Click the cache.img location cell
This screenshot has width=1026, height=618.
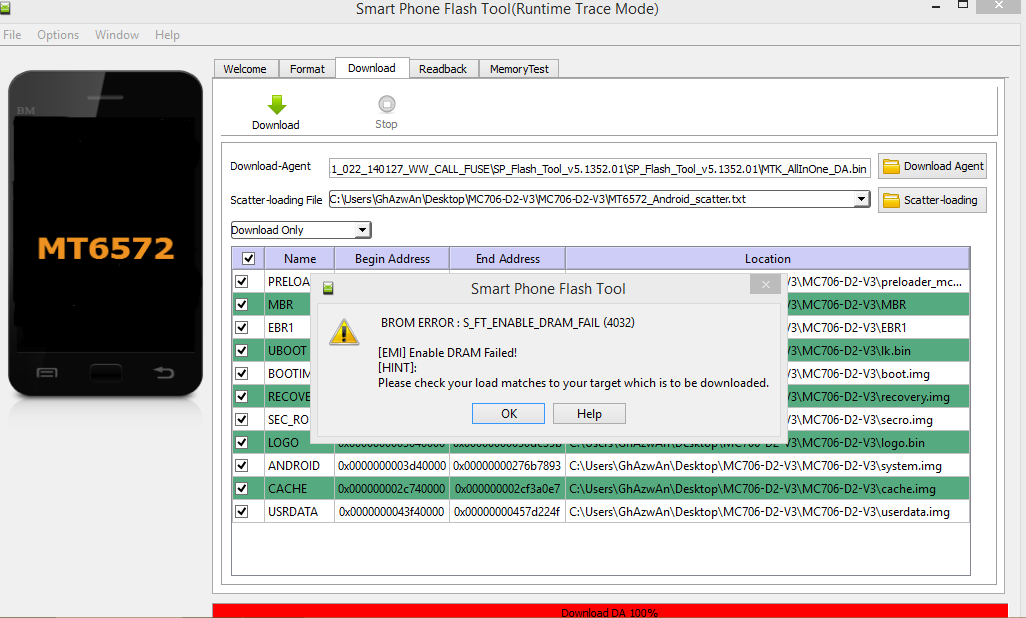tap(768, 488)
